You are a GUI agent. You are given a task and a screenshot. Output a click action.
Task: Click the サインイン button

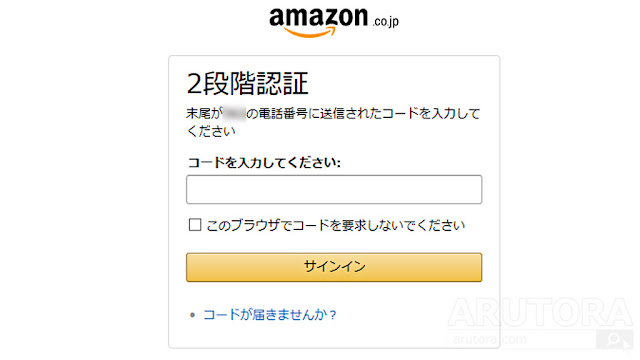(x=334, y=267)
